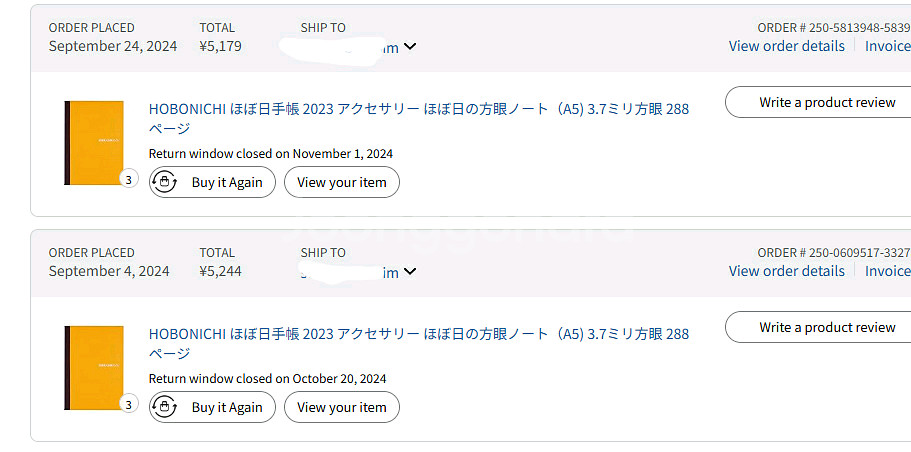911x452 pixels.
Task: Open Invoice link for the ¥5,179 order
Action: tap(888, 46)
